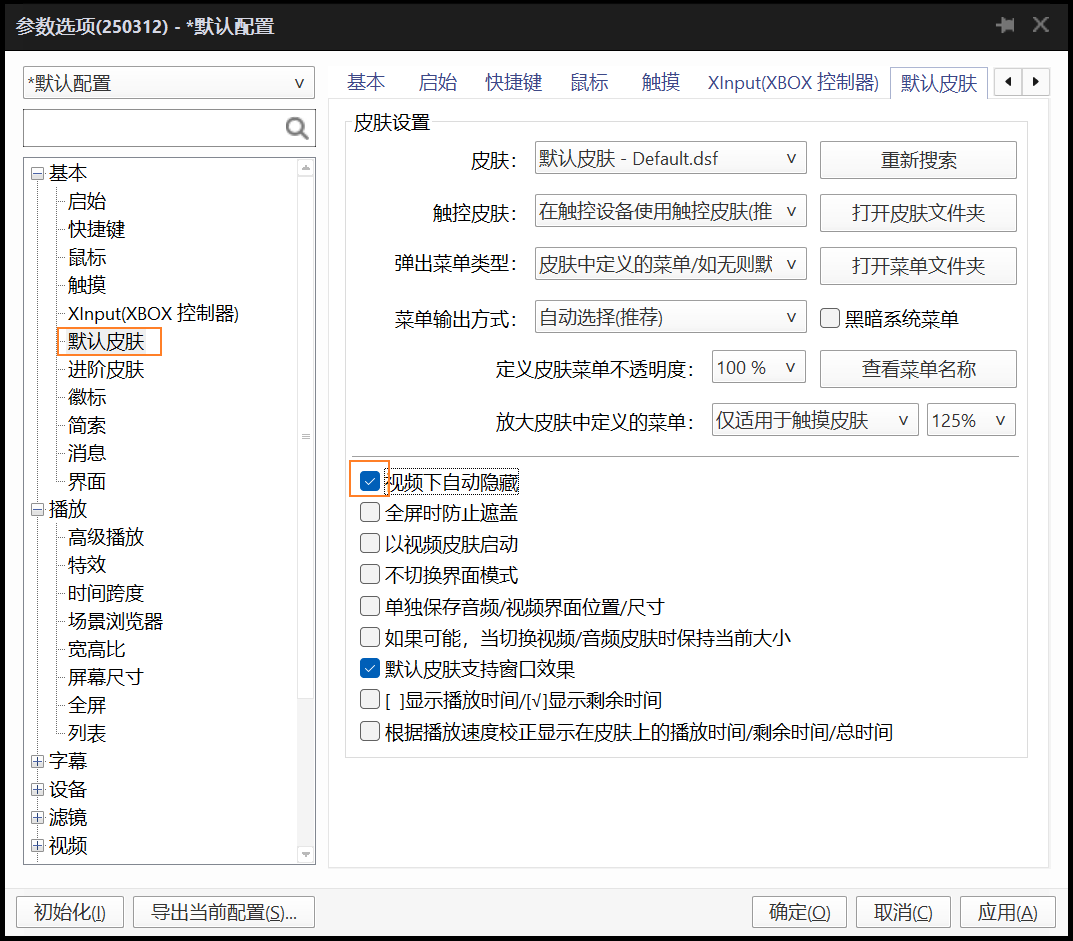Open the 弹出菜单类型 dropdown
The width and height of the screenshot is (1073, 941).
pos(671,264)
